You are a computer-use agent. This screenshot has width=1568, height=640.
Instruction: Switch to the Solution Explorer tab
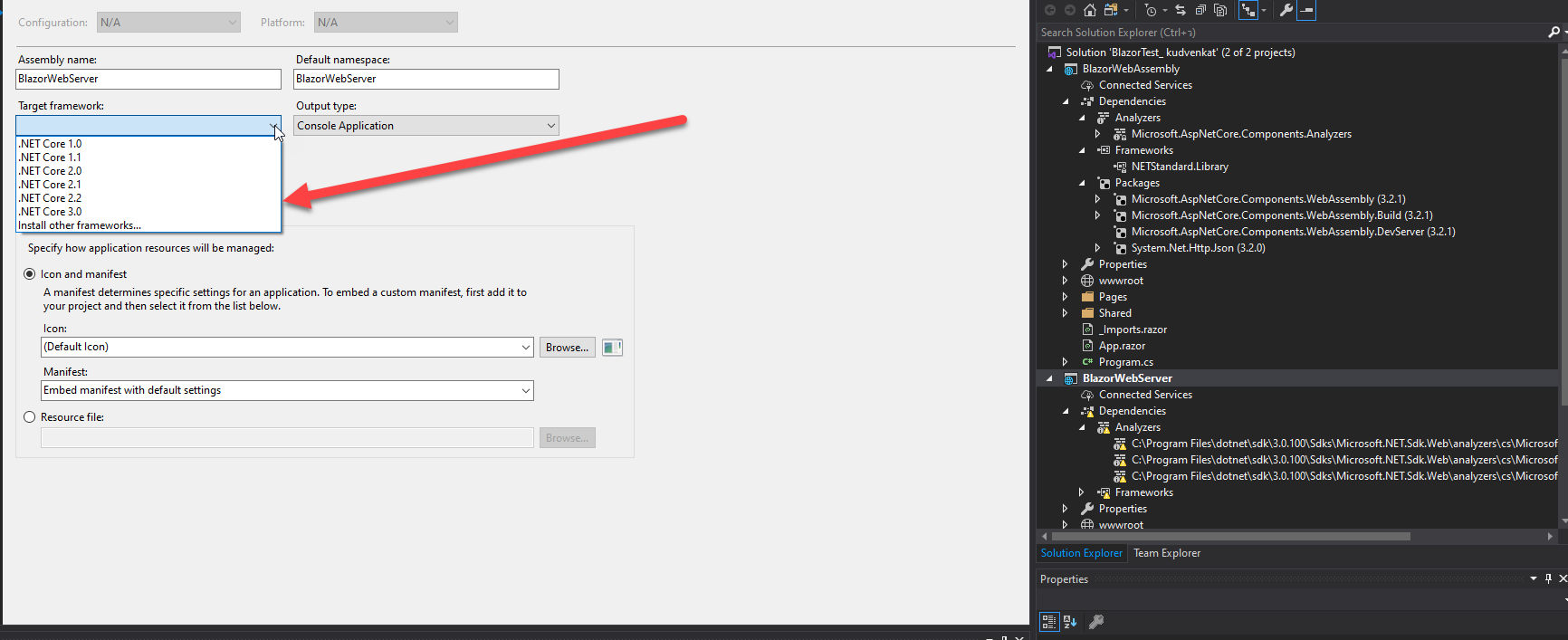click(1081, 553)
